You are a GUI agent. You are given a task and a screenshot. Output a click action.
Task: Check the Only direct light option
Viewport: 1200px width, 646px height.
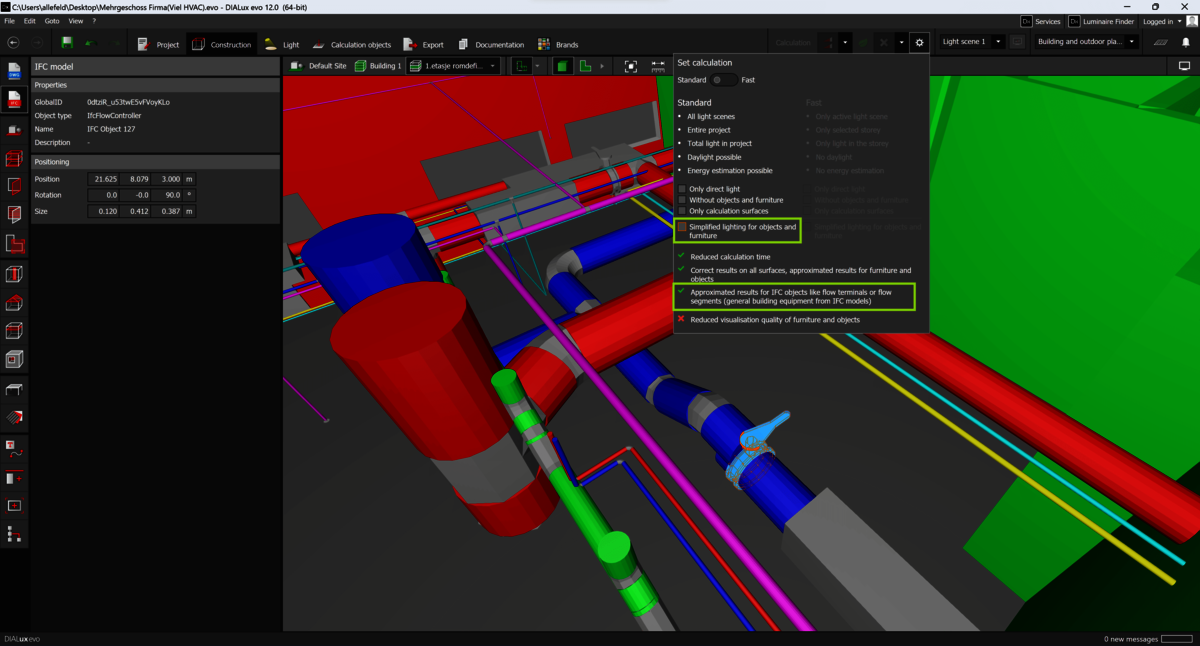[x=683, y=189]
